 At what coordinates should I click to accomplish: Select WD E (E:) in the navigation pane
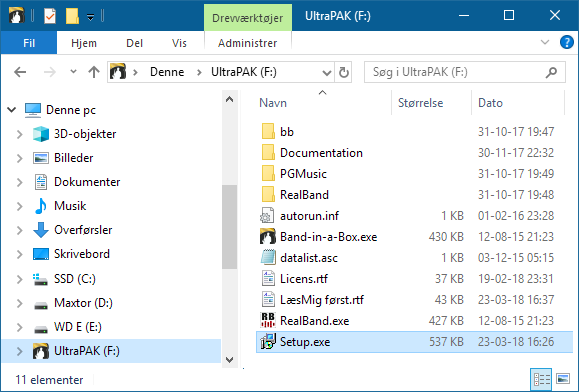click(78, 327)
